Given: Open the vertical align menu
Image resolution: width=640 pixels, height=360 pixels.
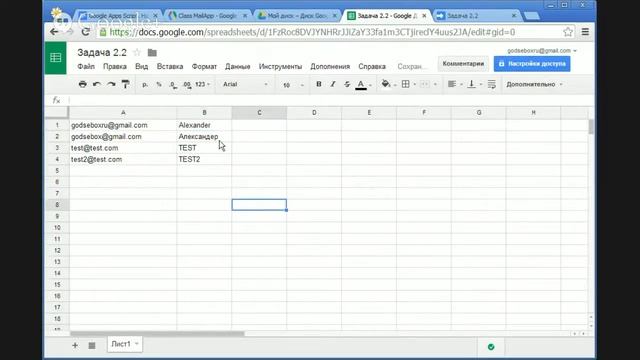Looking at the screenshot, I should 471,84.
